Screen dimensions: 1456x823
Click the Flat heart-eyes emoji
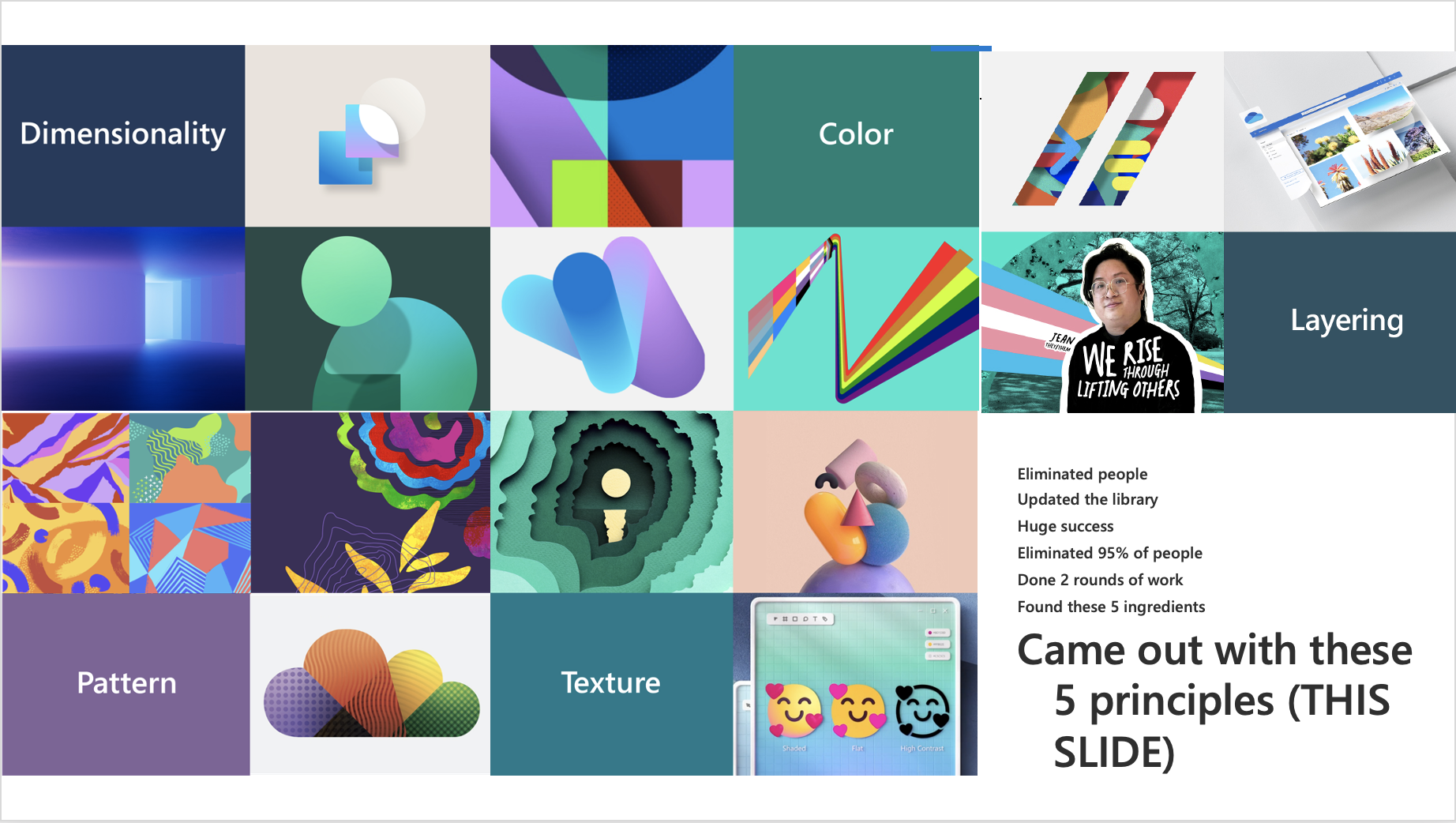tap(857, 710)
